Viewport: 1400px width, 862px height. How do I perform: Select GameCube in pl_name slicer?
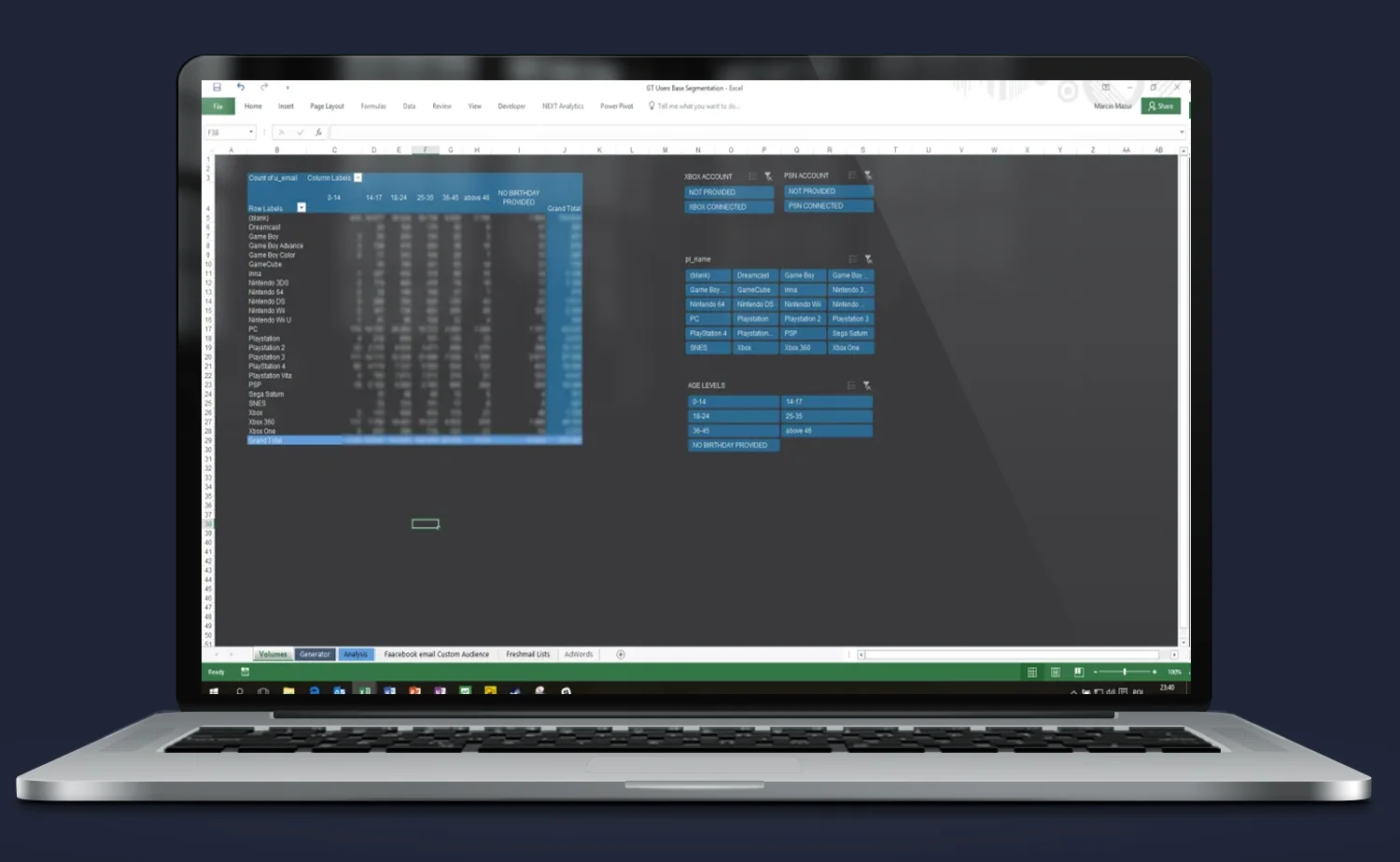(x=756, y=290)
